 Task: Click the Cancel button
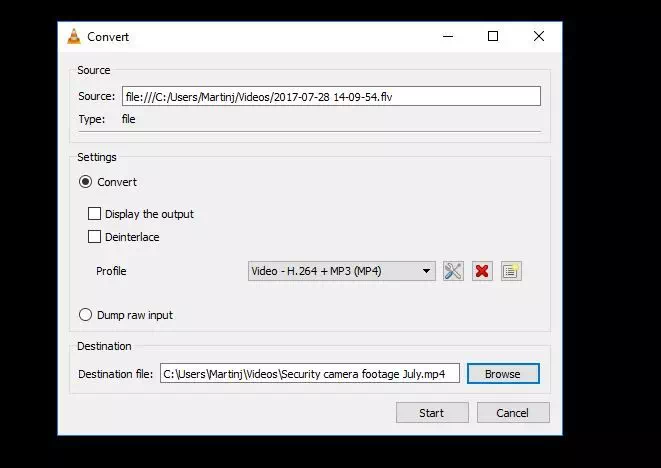513,413
